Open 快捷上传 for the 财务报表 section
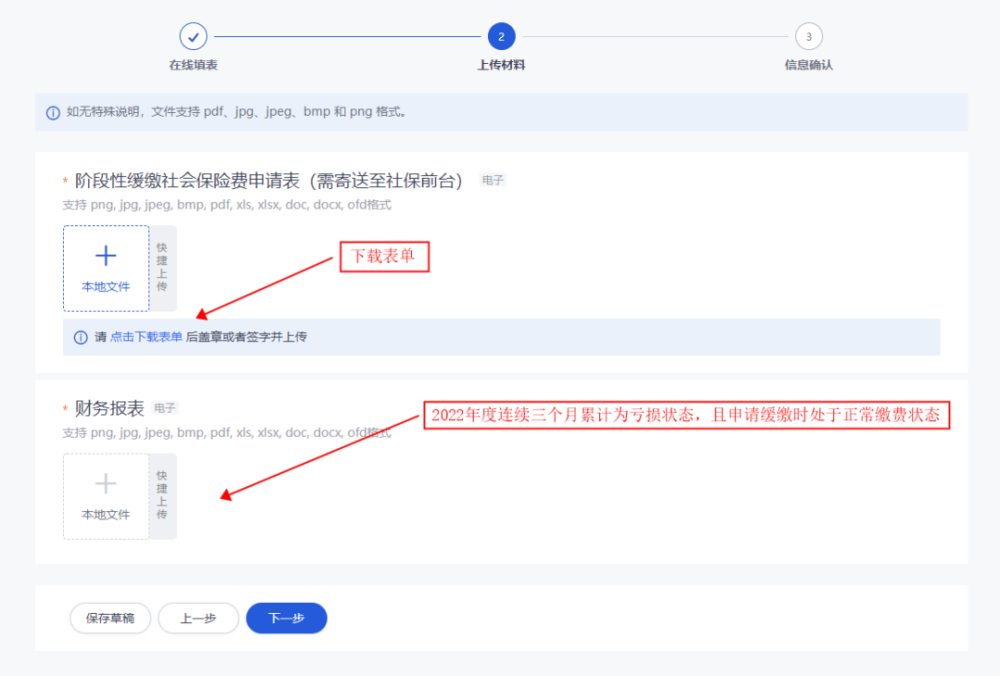Image resolution: width=1000 pixels, height=676 pixels. 163,496
